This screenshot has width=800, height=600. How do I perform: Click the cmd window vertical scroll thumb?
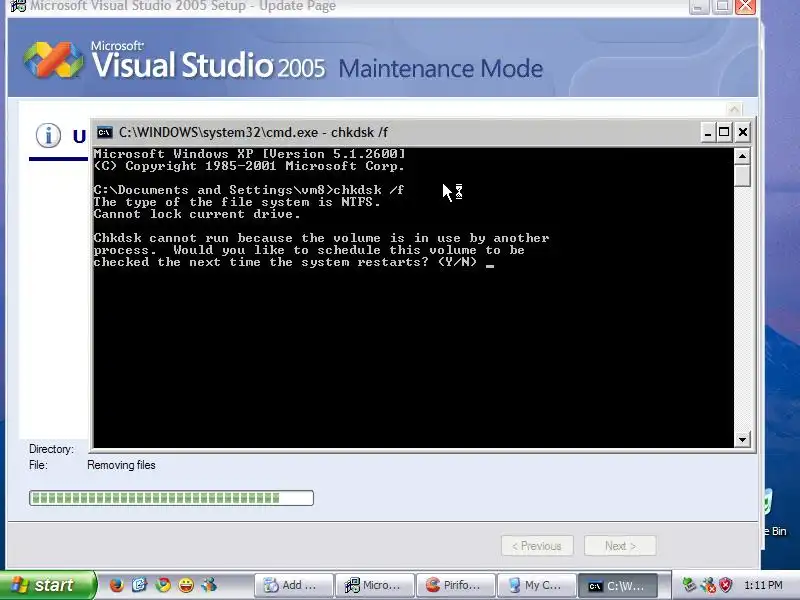pyautogui.click(x=742, y=176)
